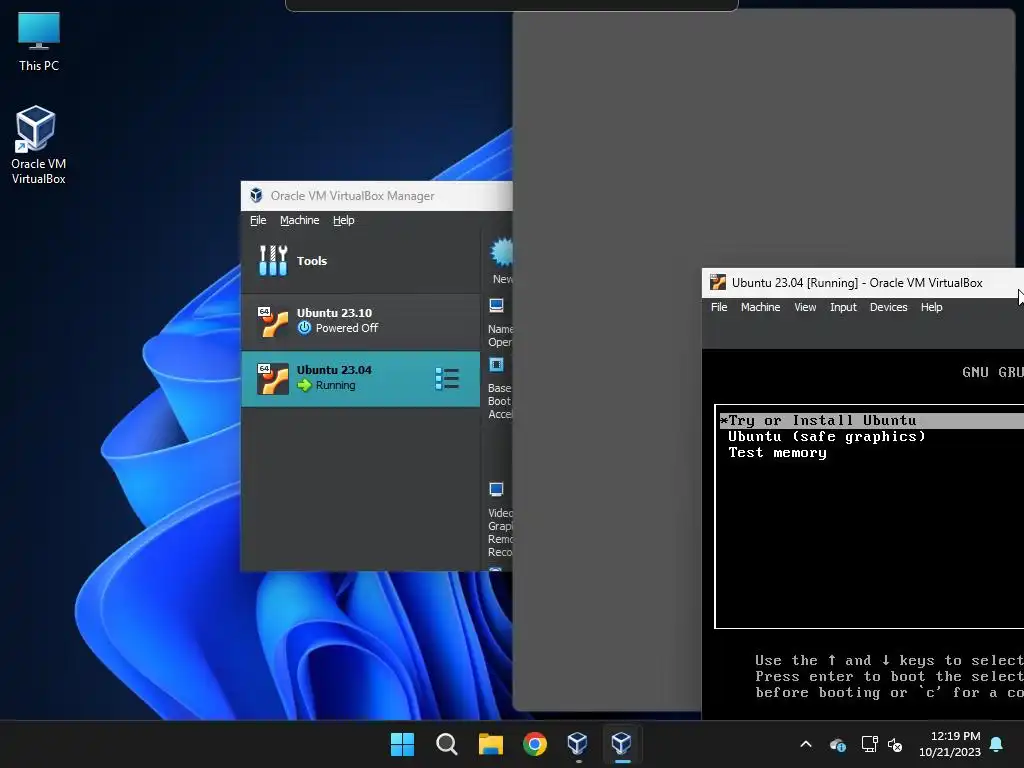Click the Running green arrow status icon
This screenshot has width=1024, height=768.
tap(304, 385)
